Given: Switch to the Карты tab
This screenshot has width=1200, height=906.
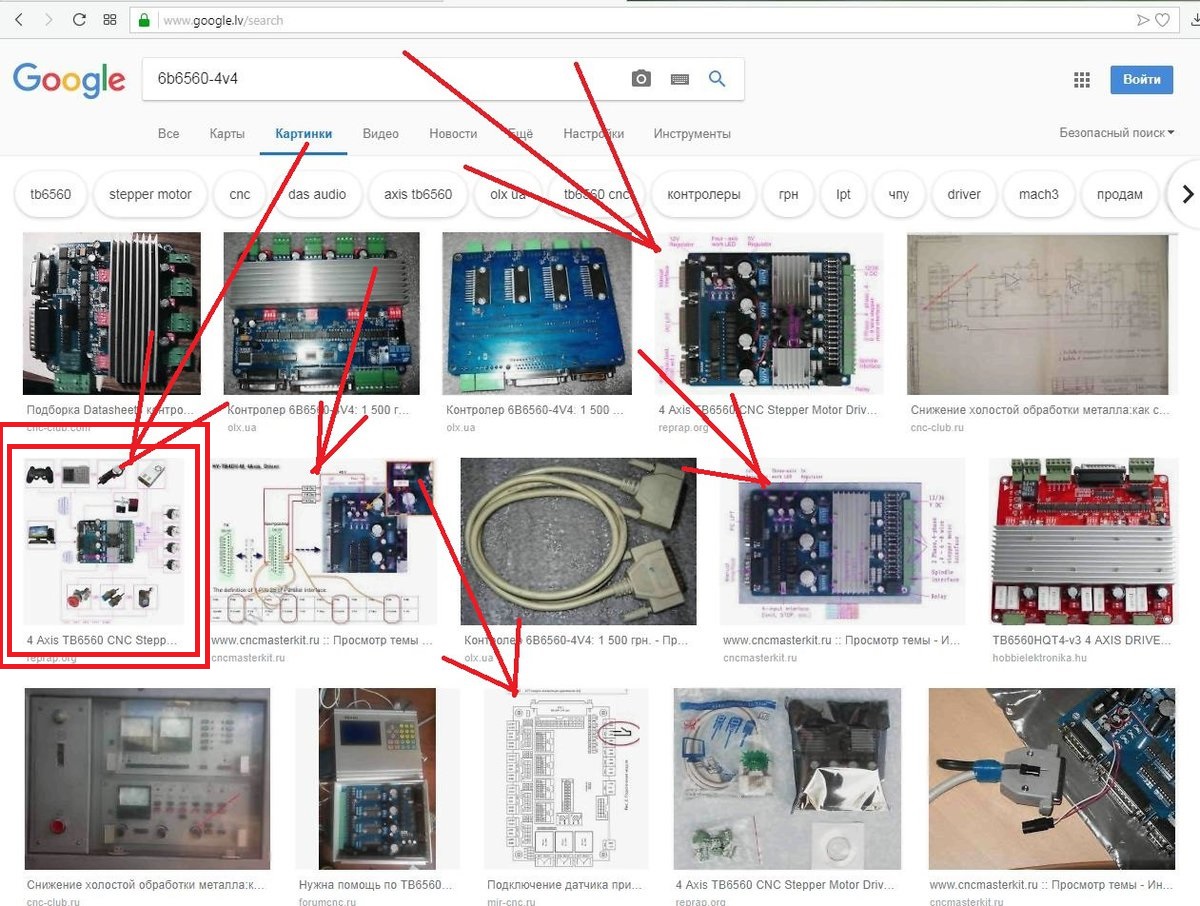Looking at the screenshot, I should tap(227, 133).
